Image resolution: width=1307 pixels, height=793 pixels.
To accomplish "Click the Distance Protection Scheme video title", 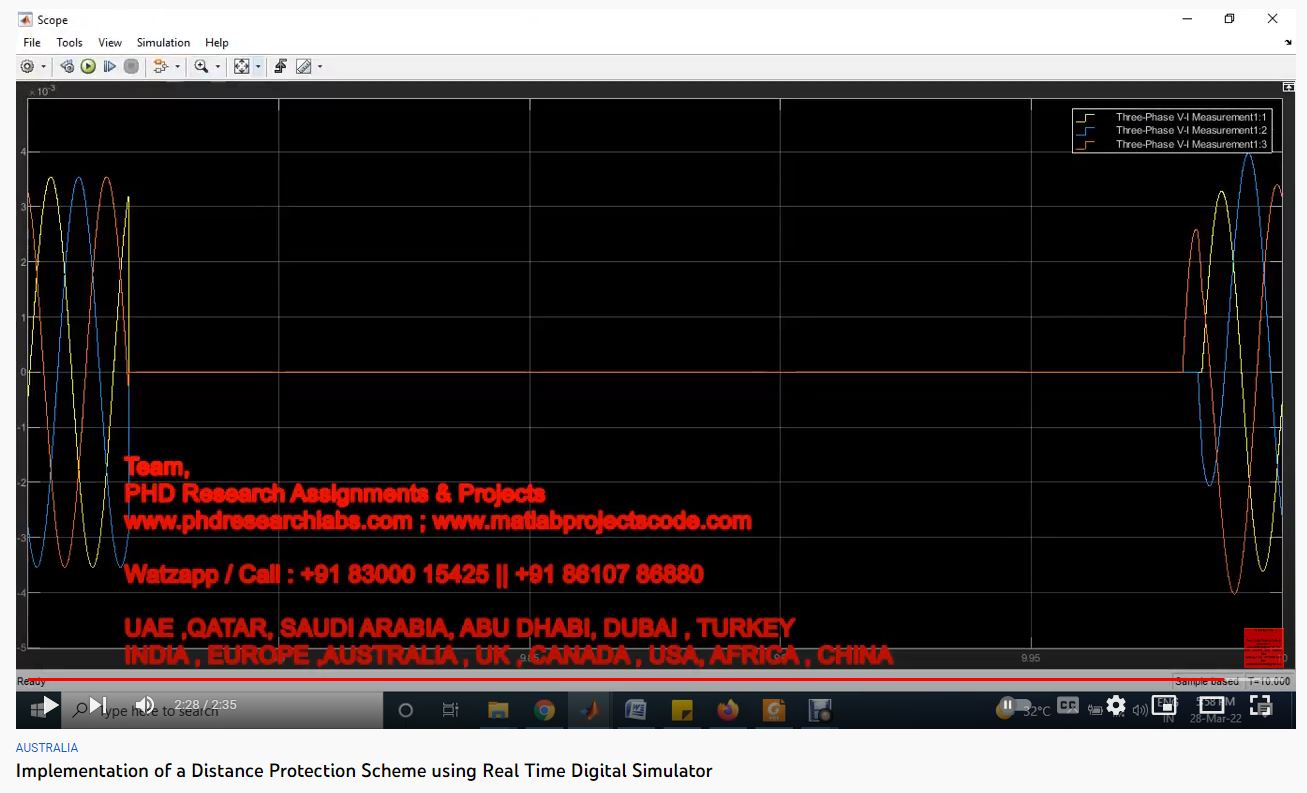I will 364,771.
